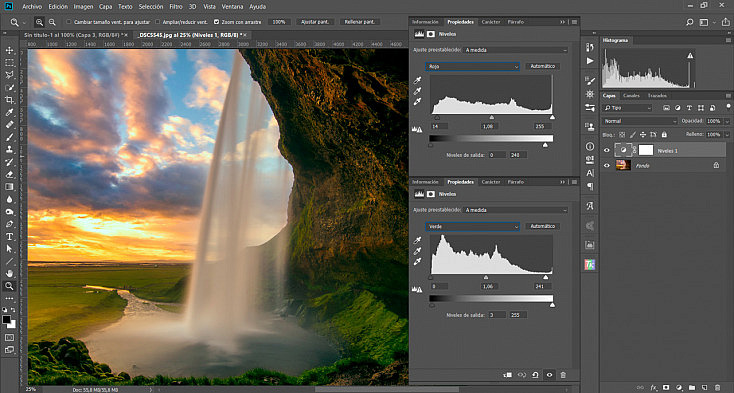734x393 pixels.
Task: Enable 'Ampliar/reducir vent.' checkbox
Action: [x=157, y=22]
